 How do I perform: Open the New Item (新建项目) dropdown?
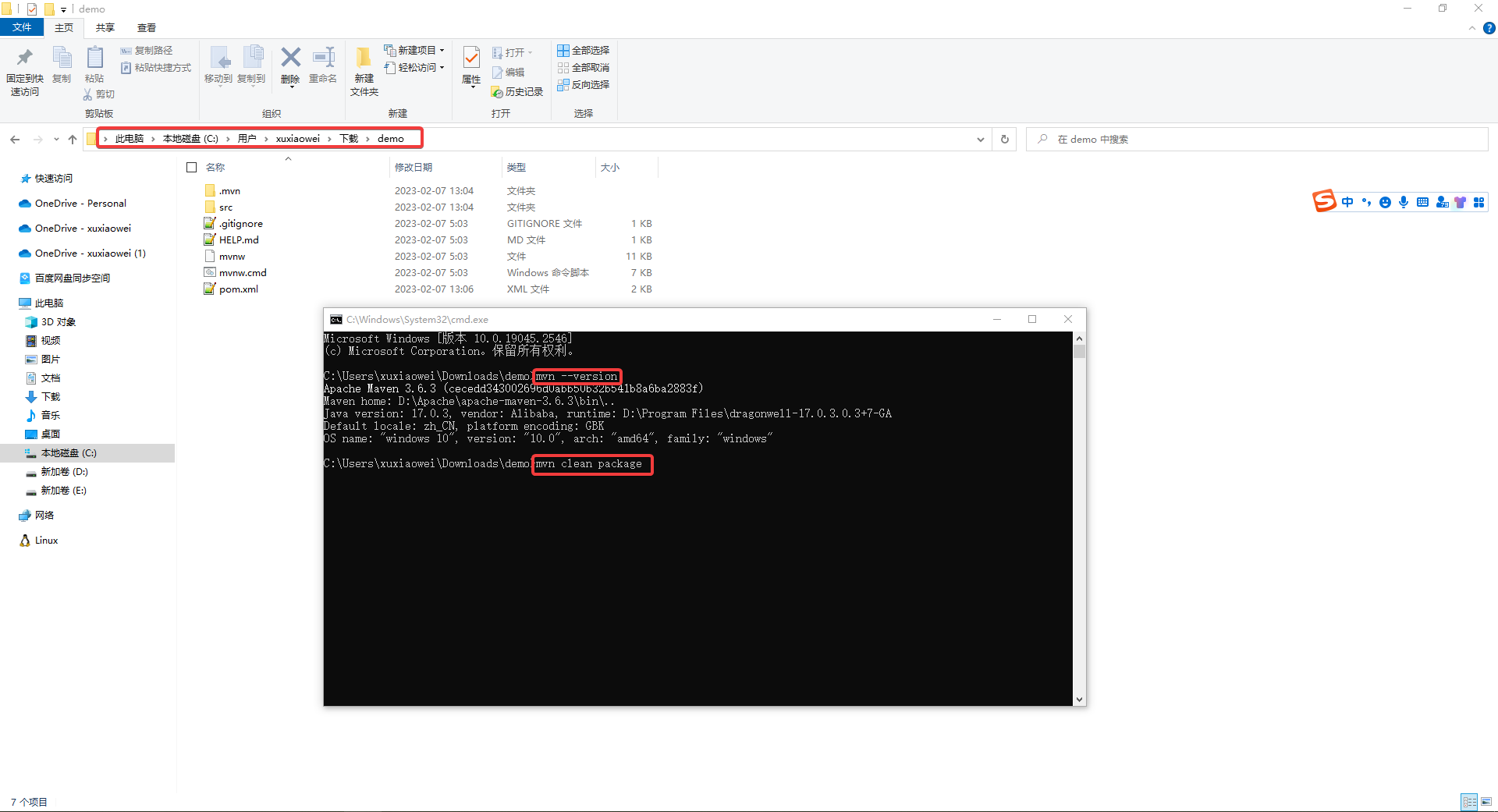click(x=415, y=51)
